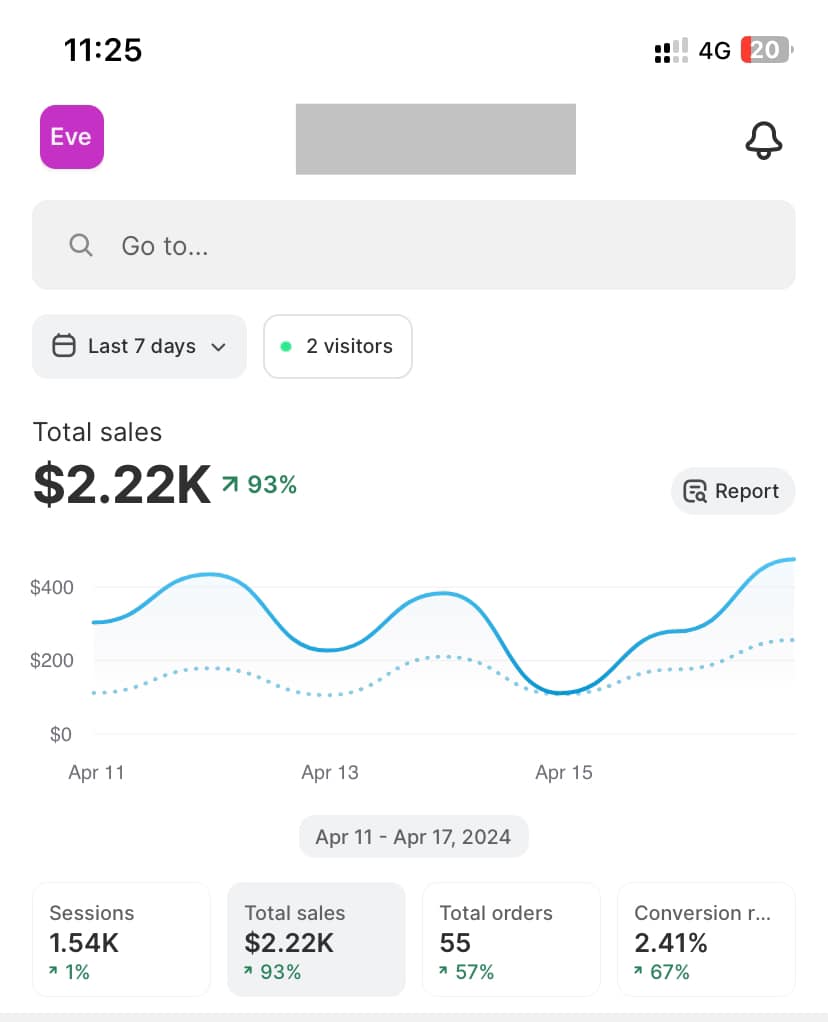The width and height of the screenshot is (828, 1022).
Task: Click the $2.22K total sales figure
Action: tap(121, 484)
